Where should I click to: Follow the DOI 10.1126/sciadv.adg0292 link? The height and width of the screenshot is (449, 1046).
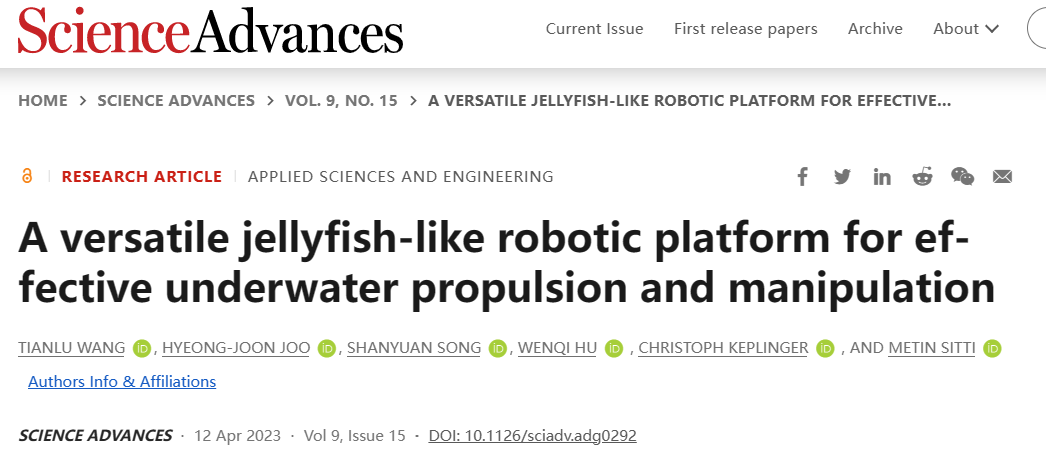[533, 436]
